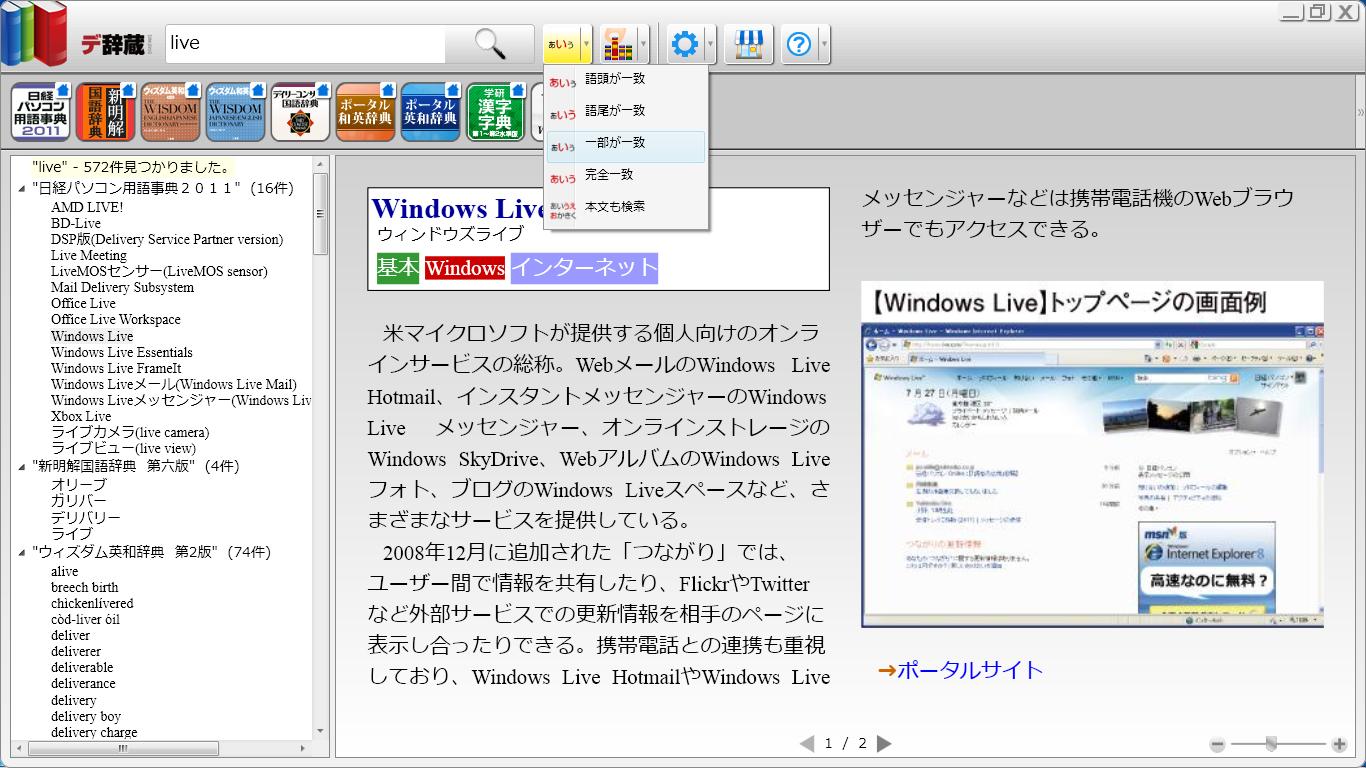
Task: Choose 語尾が一致 from the match menu
Action: (x=626, y=111)
